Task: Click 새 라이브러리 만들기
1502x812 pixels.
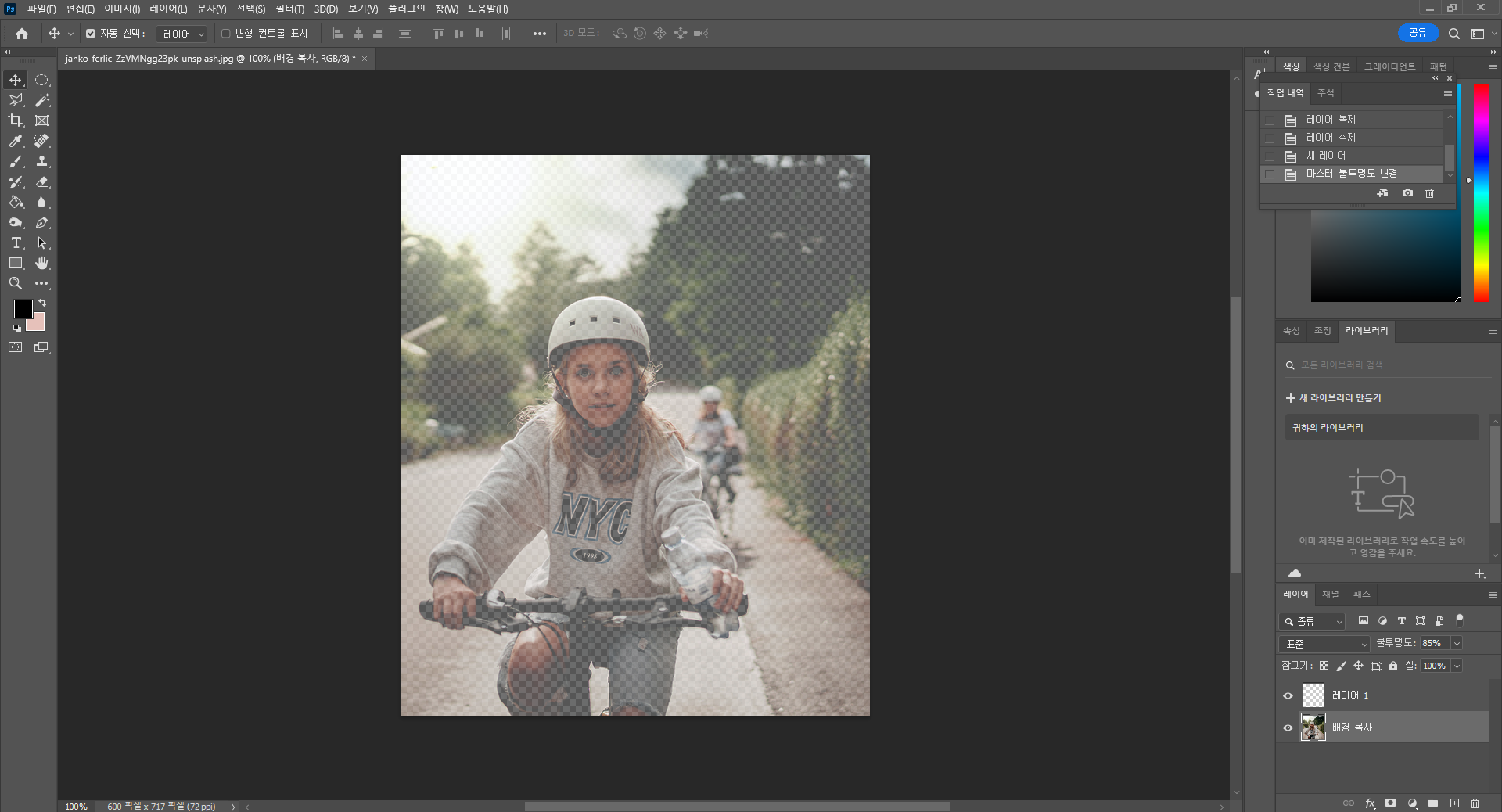Action: tap(1334, 398)
